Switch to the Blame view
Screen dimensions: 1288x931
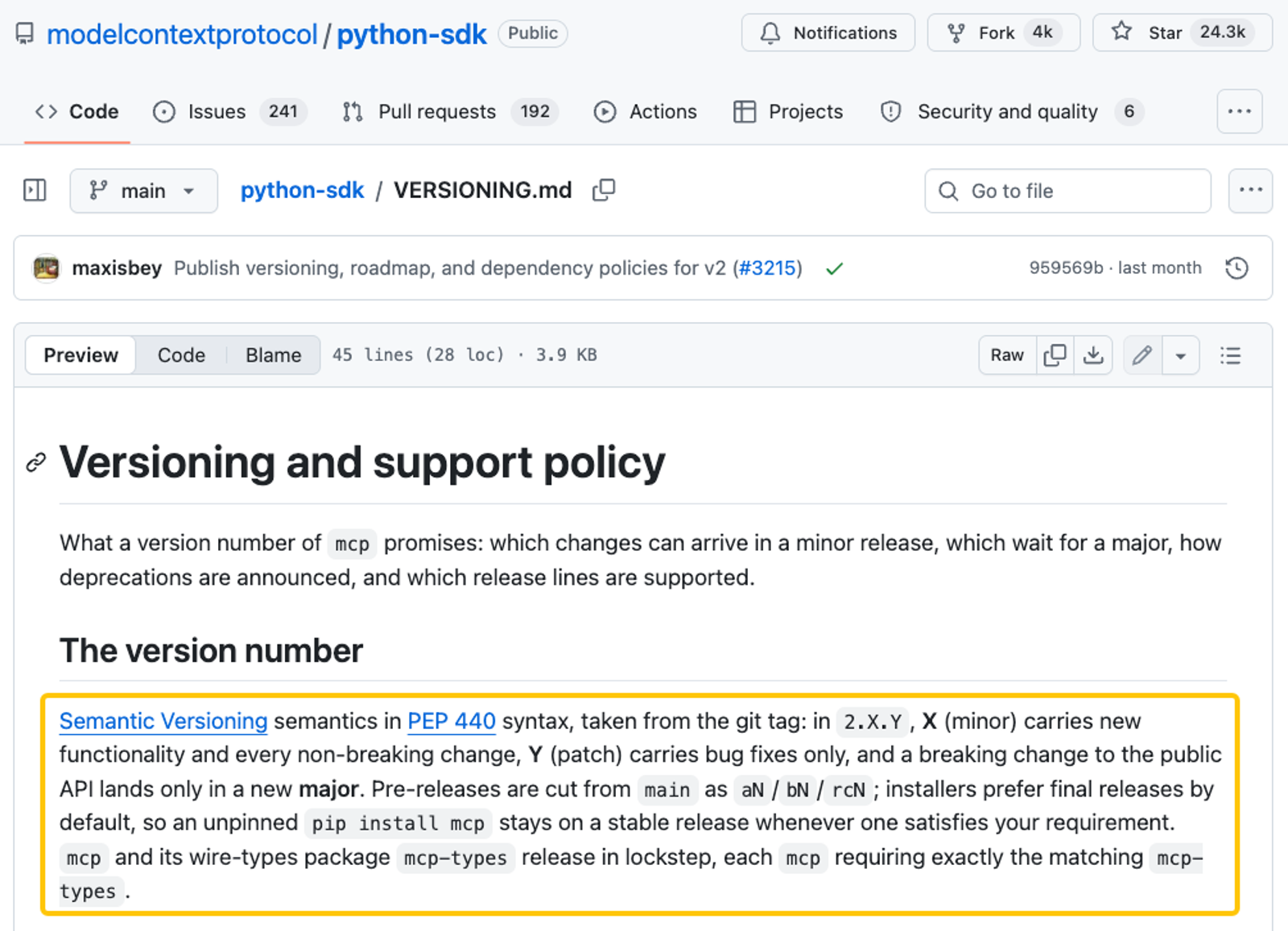273,355
